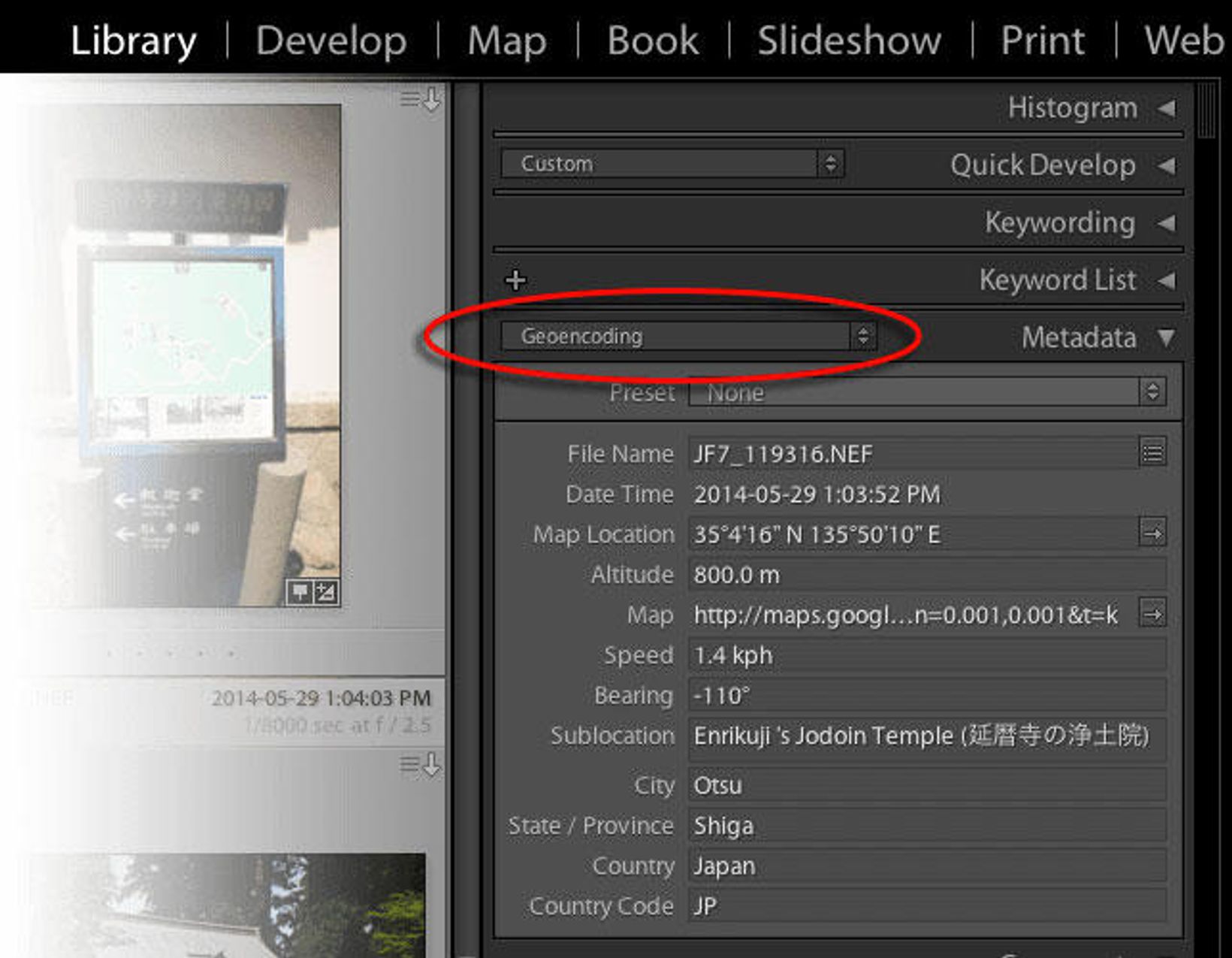Viewport: 1232px width, 958px height.
Task: Expand the Quick Develop panel
Action: click(x=1167, y=165)
